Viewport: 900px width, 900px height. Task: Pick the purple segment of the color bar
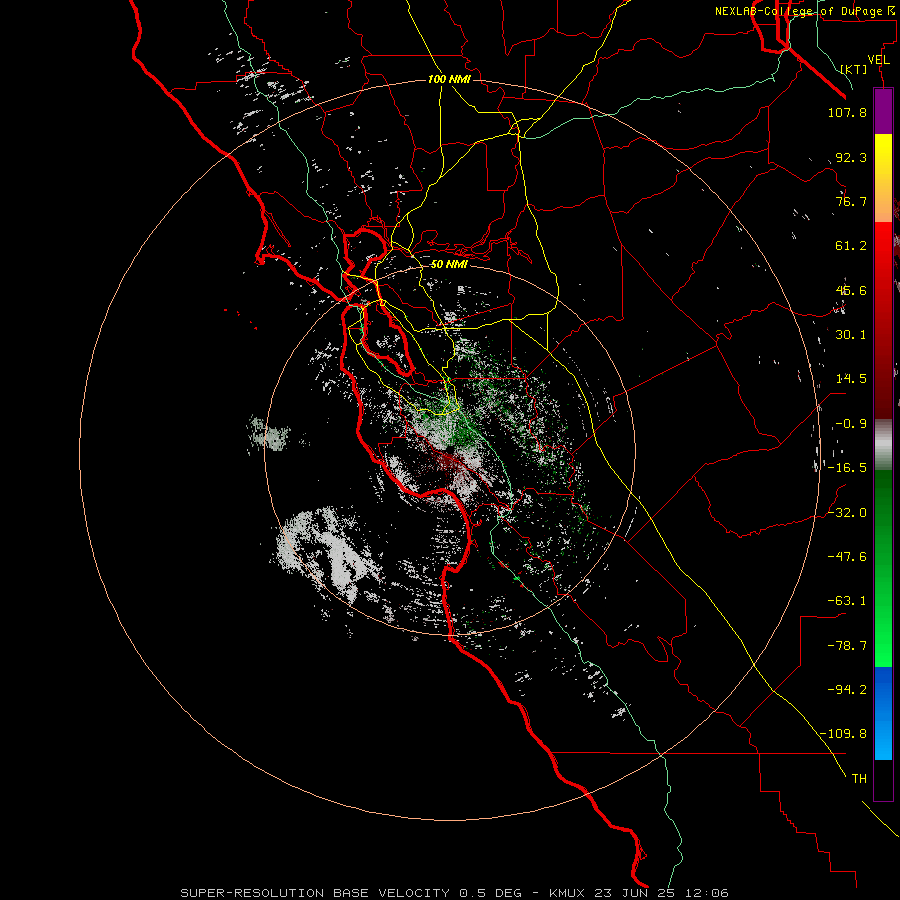click(883, 112)
